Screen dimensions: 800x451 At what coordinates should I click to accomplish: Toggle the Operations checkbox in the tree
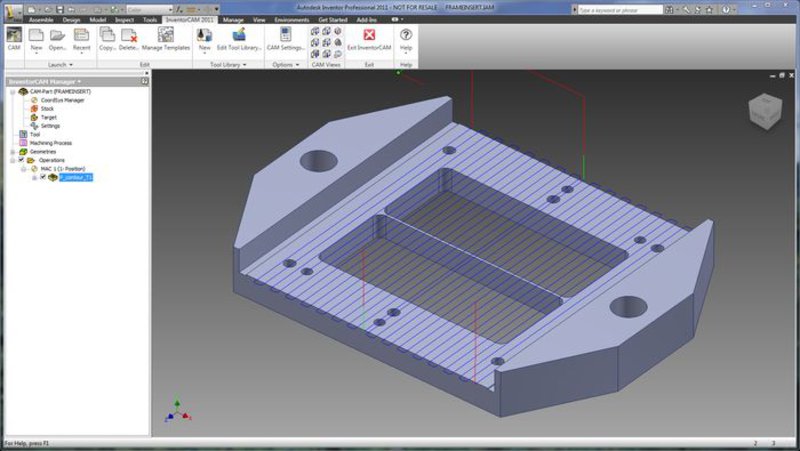[21, 160]
